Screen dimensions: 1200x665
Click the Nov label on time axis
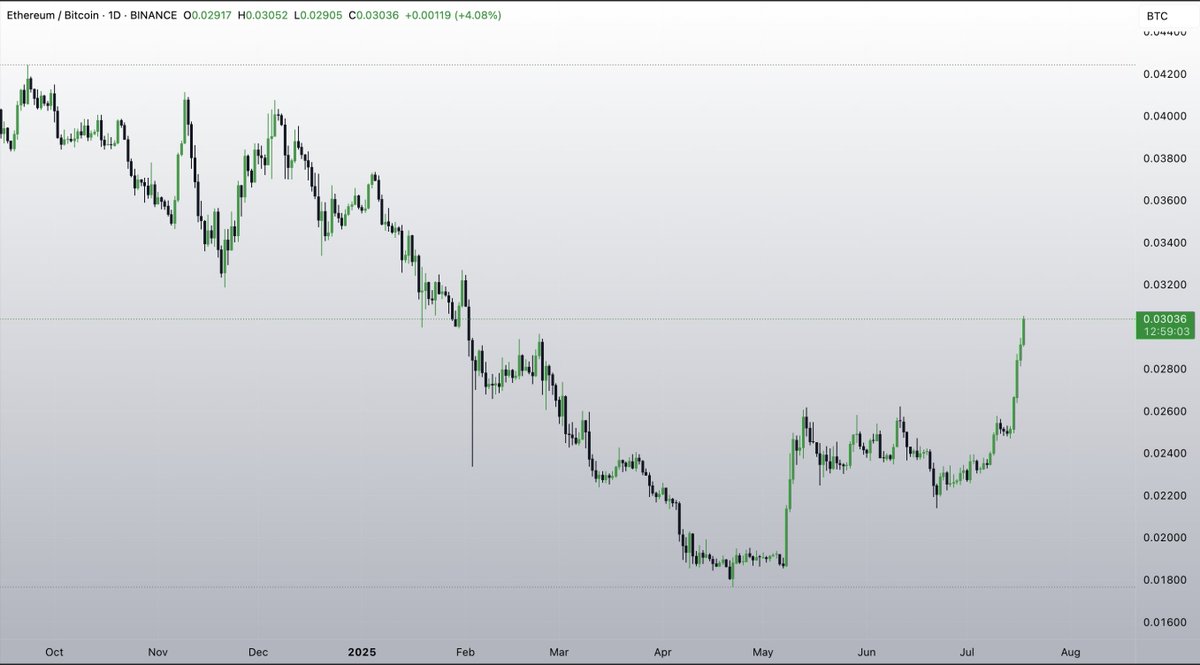tap(158, 652)
